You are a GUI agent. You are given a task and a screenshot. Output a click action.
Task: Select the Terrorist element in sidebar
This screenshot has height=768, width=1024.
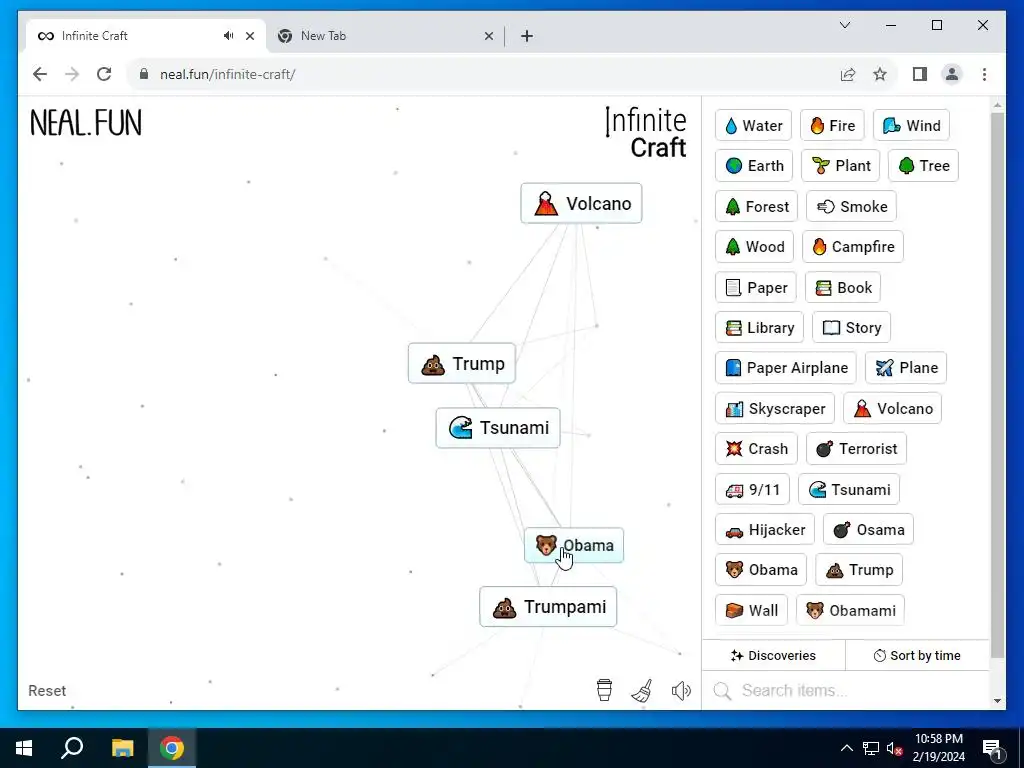pyautogui.click(x=856, y=449)
